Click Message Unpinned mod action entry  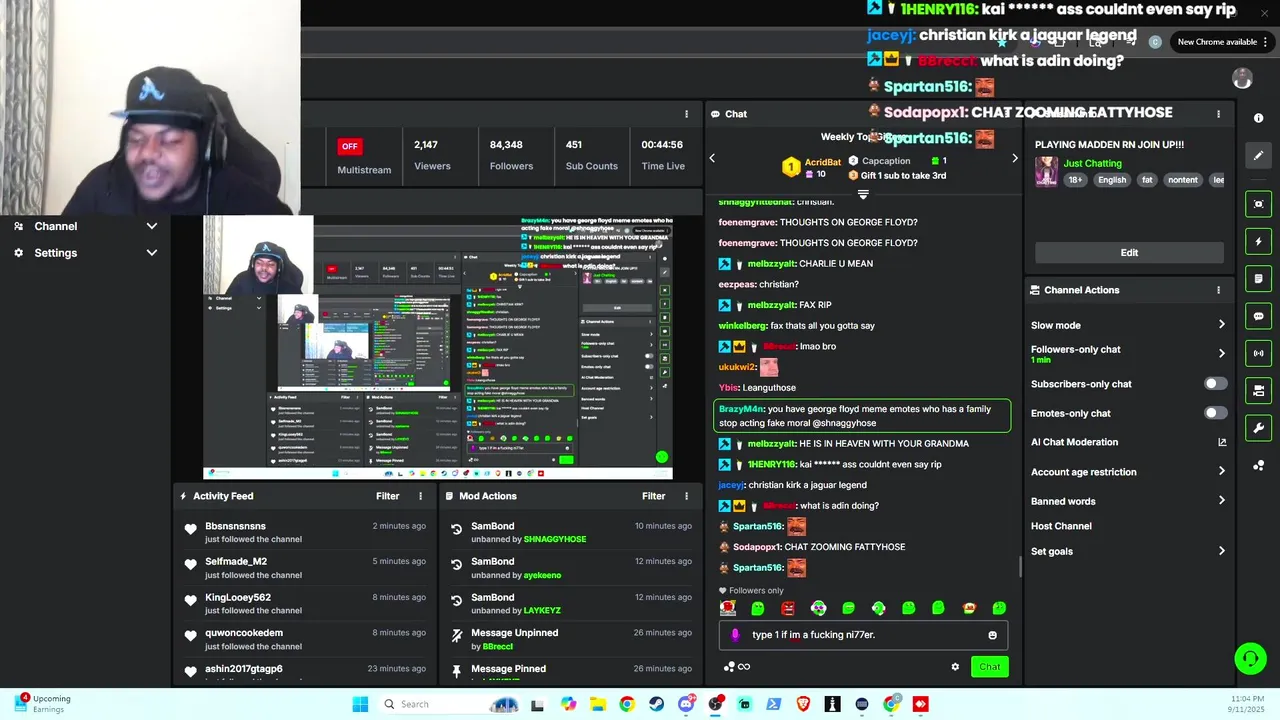(572, 639)
